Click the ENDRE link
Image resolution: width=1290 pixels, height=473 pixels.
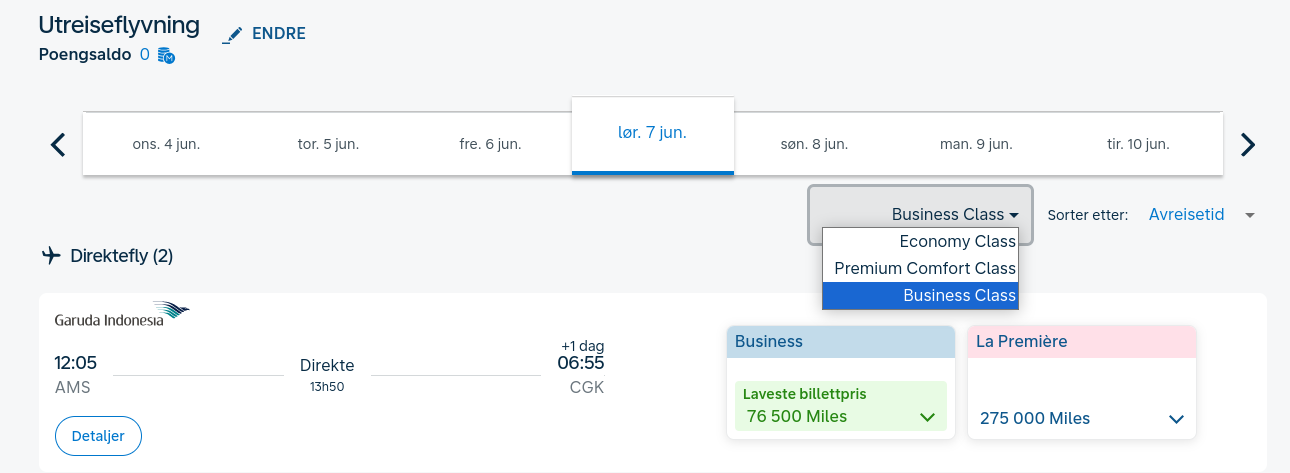[x=278, y=34]
